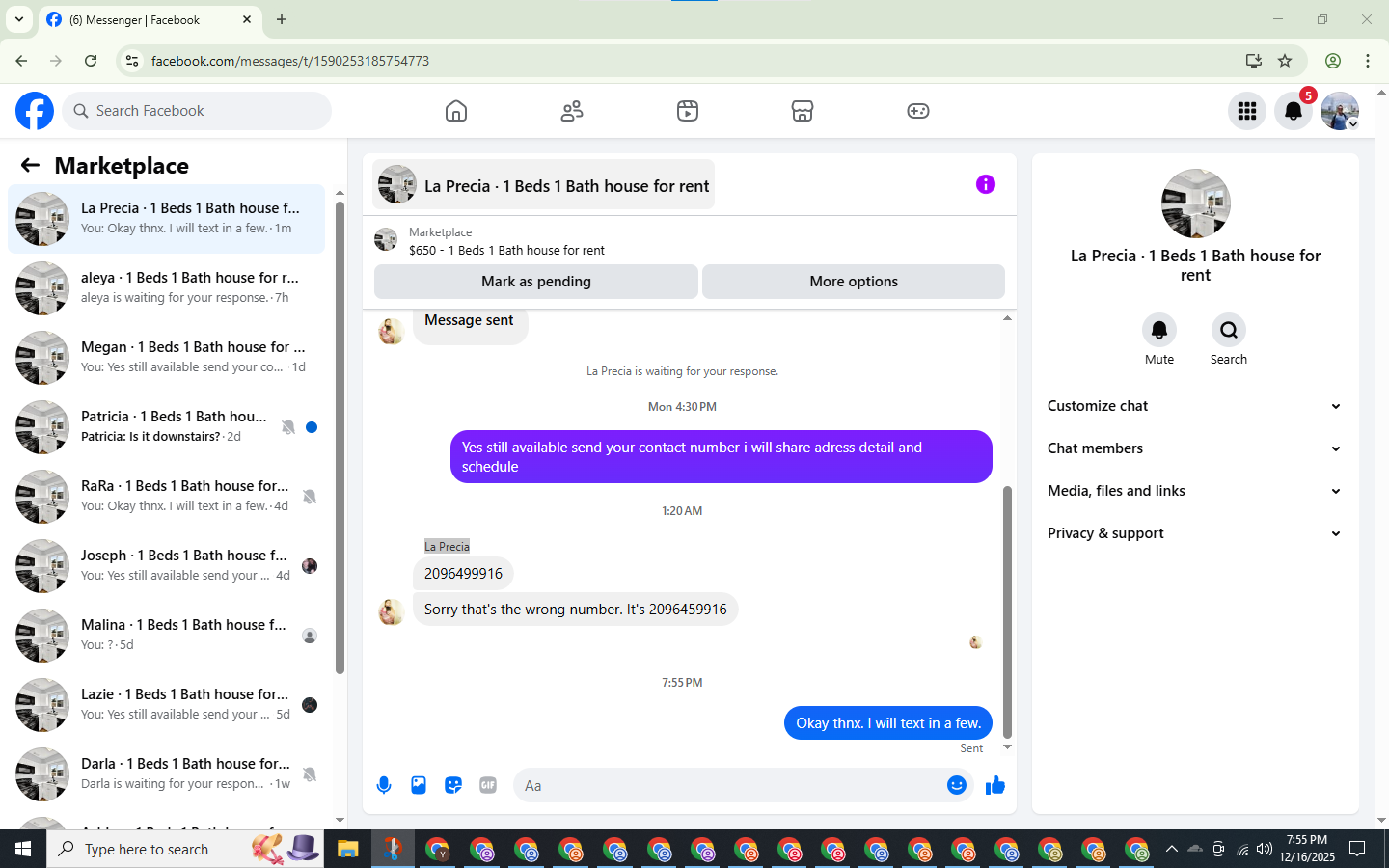Reload the page with refresh icon
The width and height of the screenshot is (1389, 868).
(91, 61)
